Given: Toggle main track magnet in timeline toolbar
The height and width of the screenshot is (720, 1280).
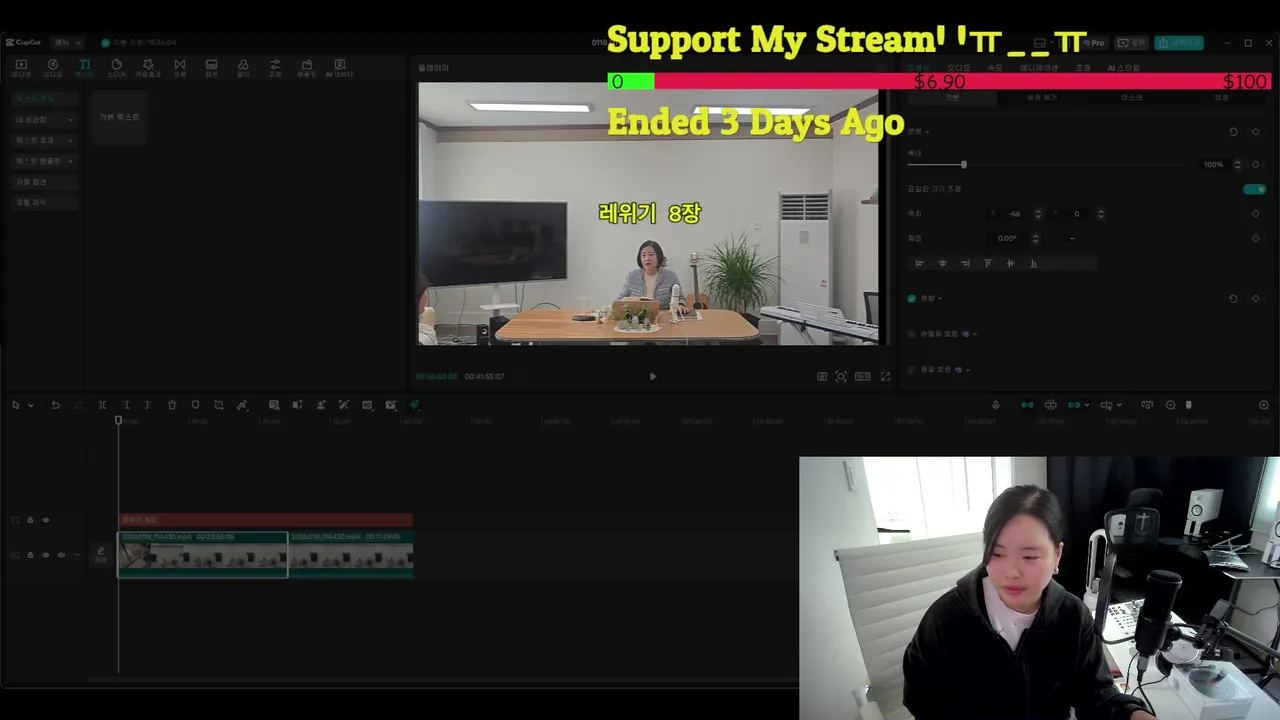Looking at the screenshot, I should [1027, 405].
